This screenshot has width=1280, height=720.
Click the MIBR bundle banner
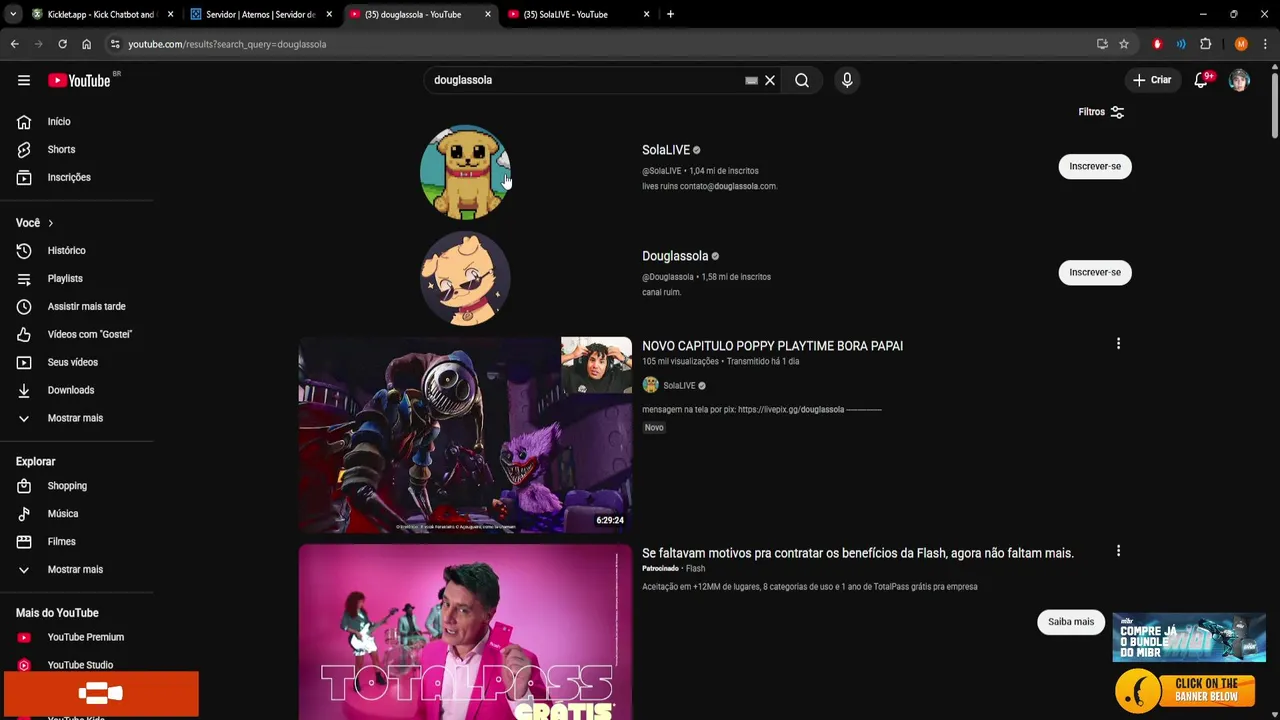pyautogui.click(x=1189, y=638)
